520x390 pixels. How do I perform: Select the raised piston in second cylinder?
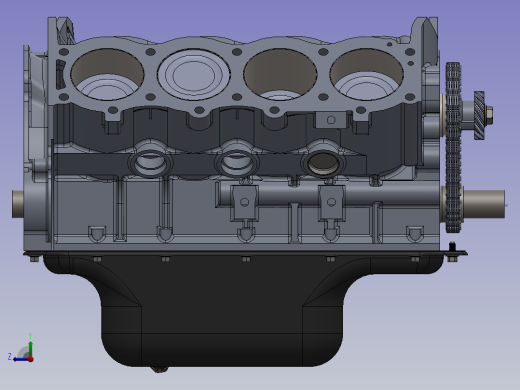[x=194, y=74]
